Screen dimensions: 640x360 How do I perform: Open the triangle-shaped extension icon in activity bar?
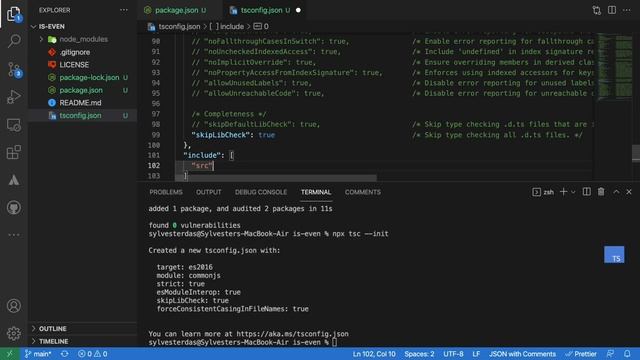point(14,180)
